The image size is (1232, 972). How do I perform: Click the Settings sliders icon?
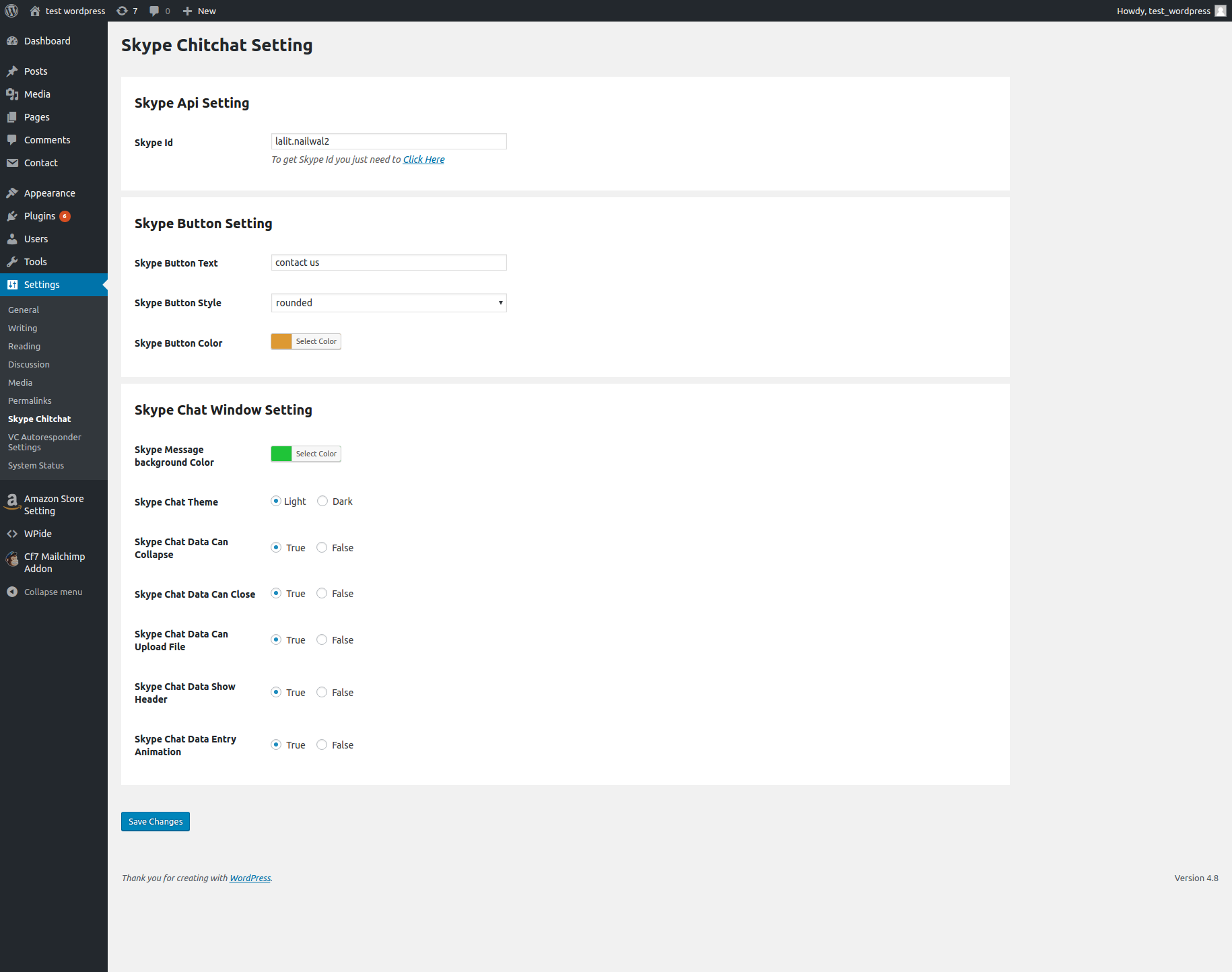[x=12, y=285]
